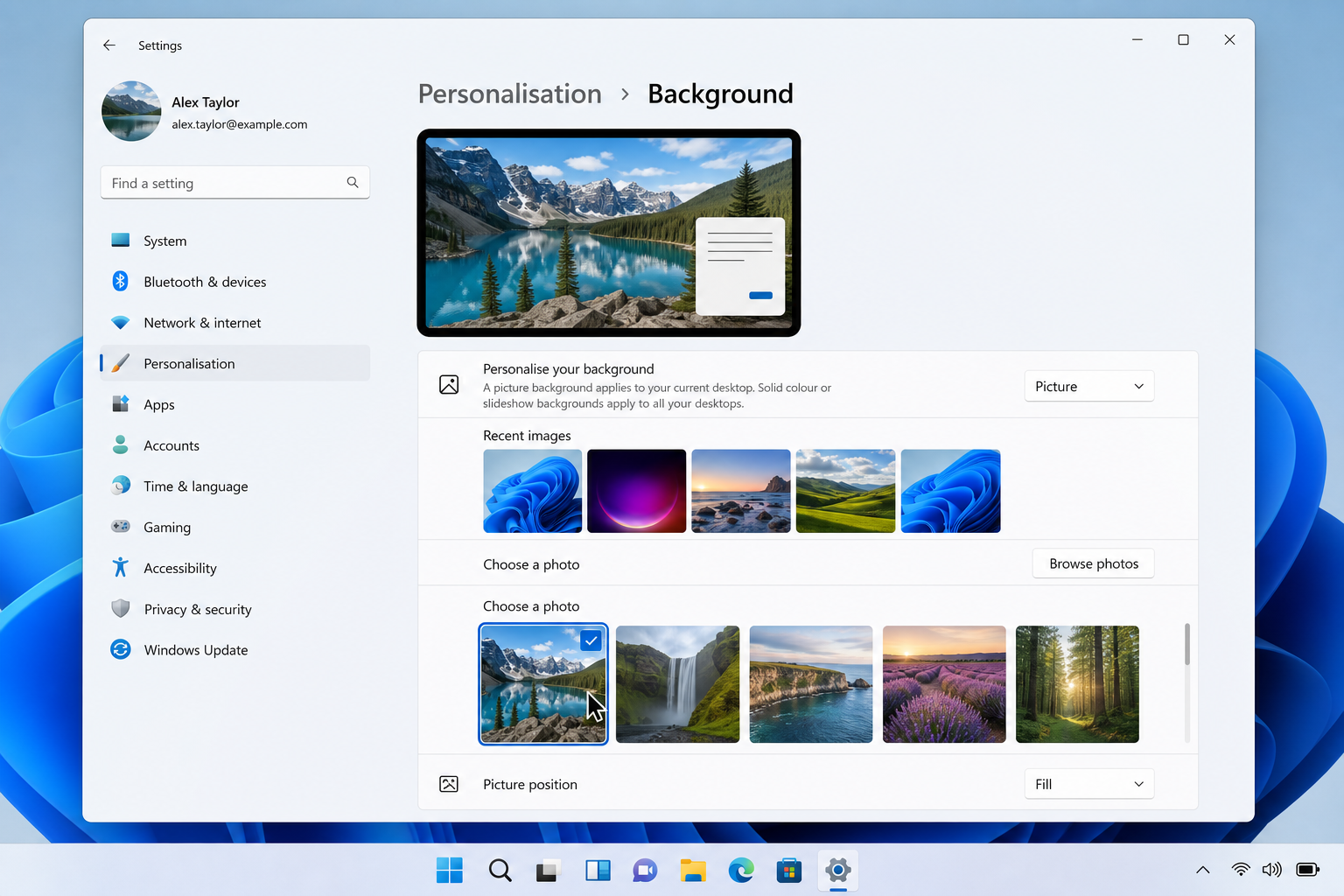
Task: Open Microsoft Store from the taskbar
Action: coord(789,871)
